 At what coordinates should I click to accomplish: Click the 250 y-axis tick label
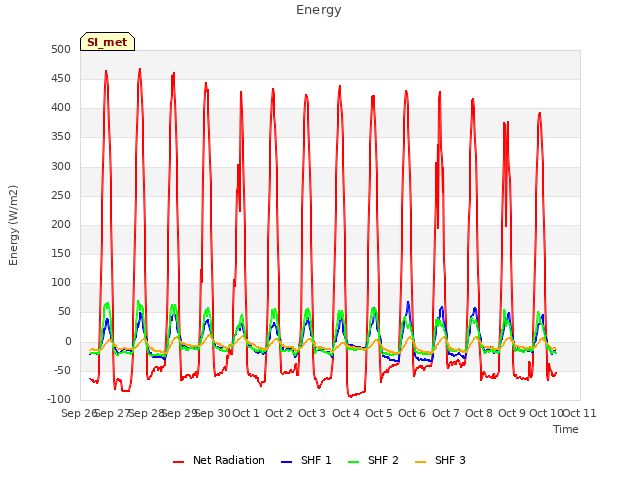click(x=61, y=195)
